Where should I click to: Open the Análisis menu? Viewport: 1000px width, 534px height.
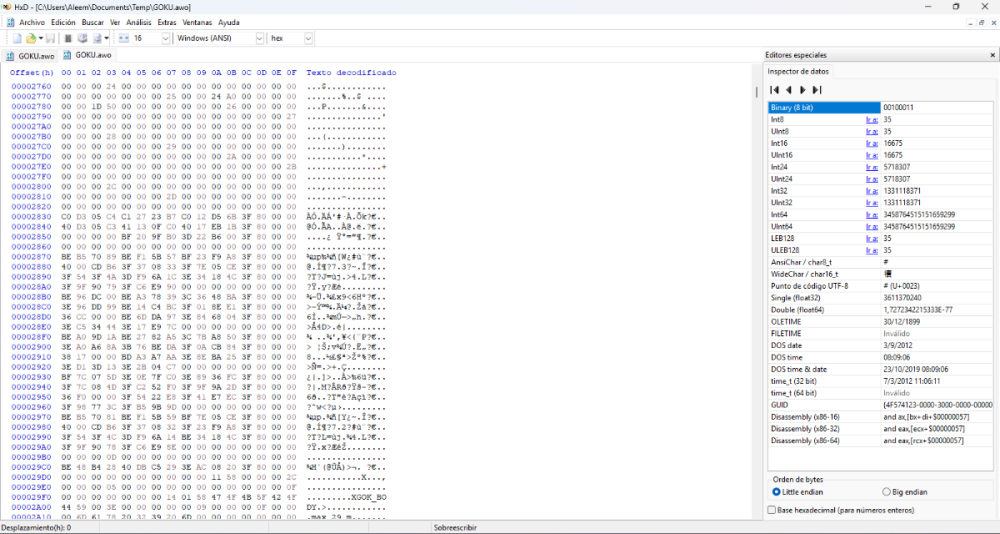point(139,22)
